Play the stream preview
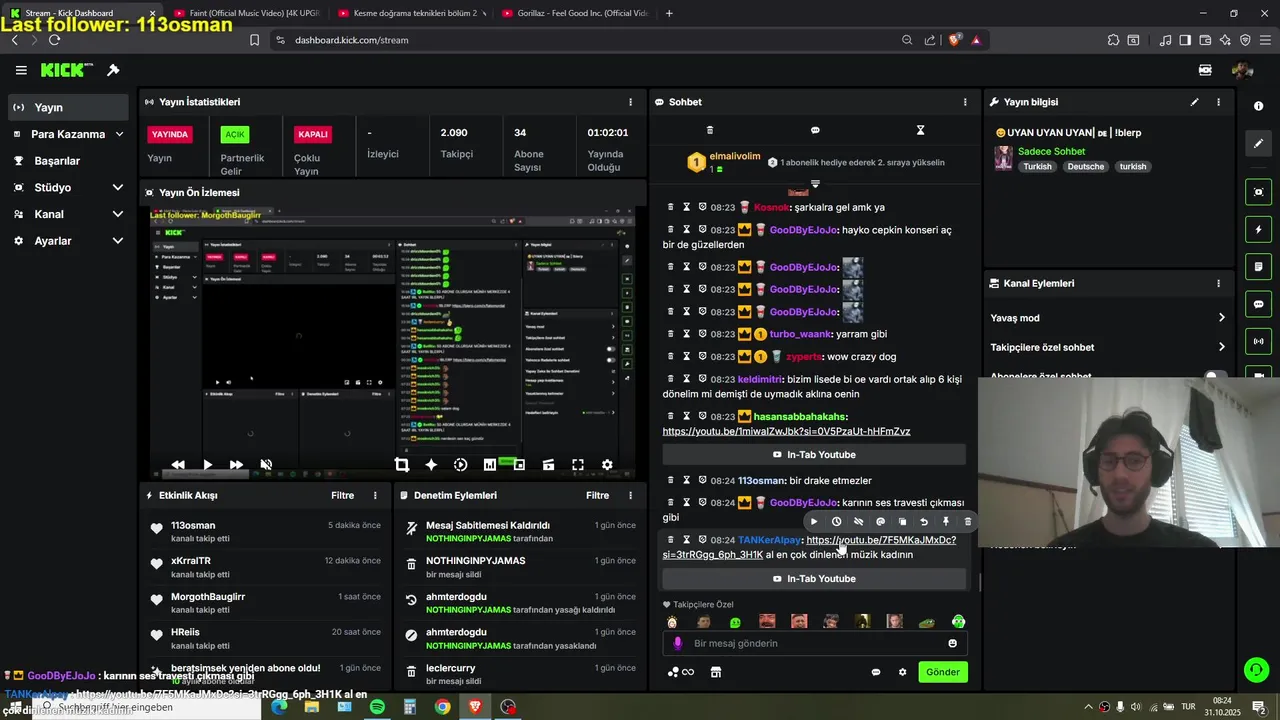This screenshot has height=720, width=1280. click(x=207, y=465)
